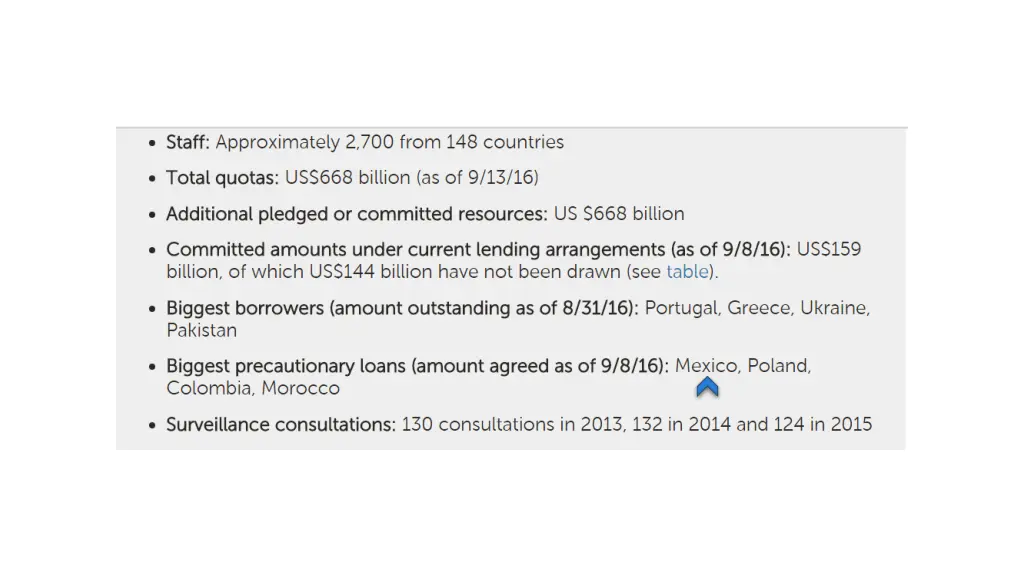Click the bold "Staff:" label

pos(187,142)
